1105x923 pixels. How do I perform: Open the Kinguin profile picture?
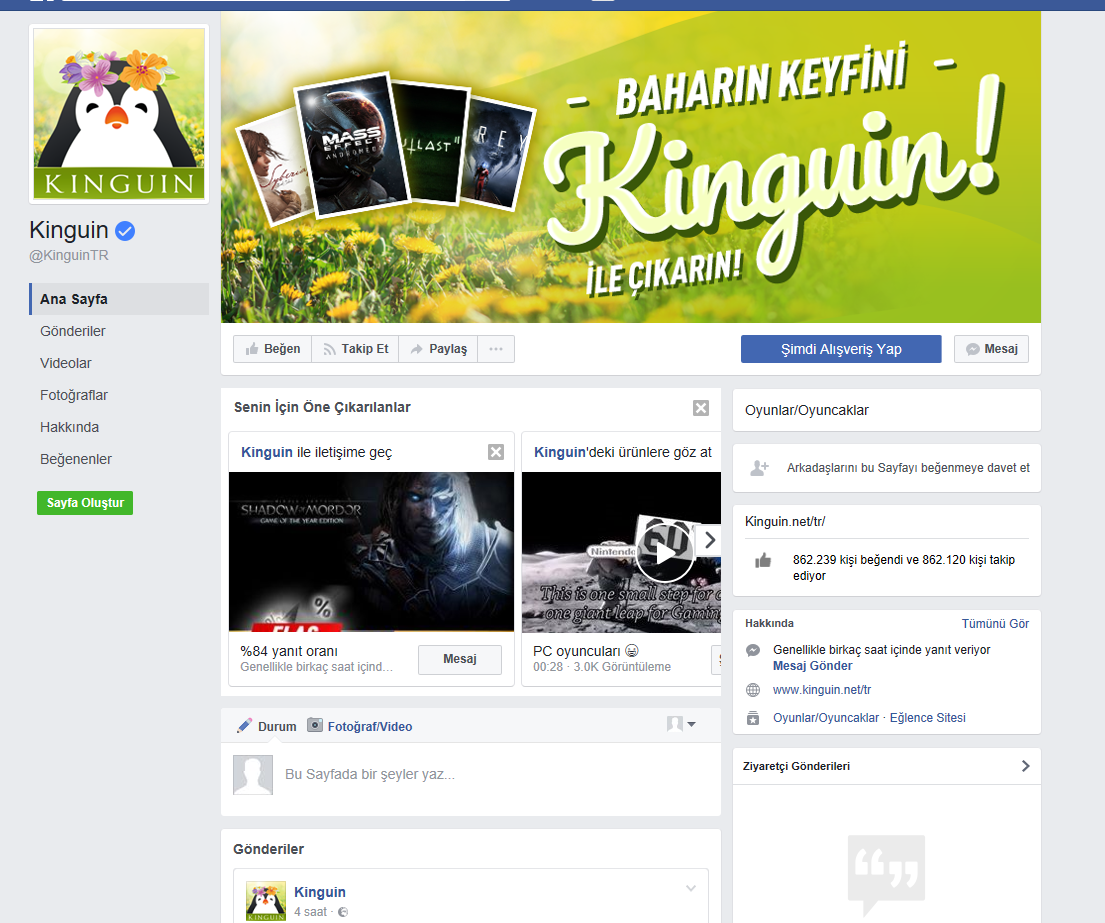coord(119,114)
